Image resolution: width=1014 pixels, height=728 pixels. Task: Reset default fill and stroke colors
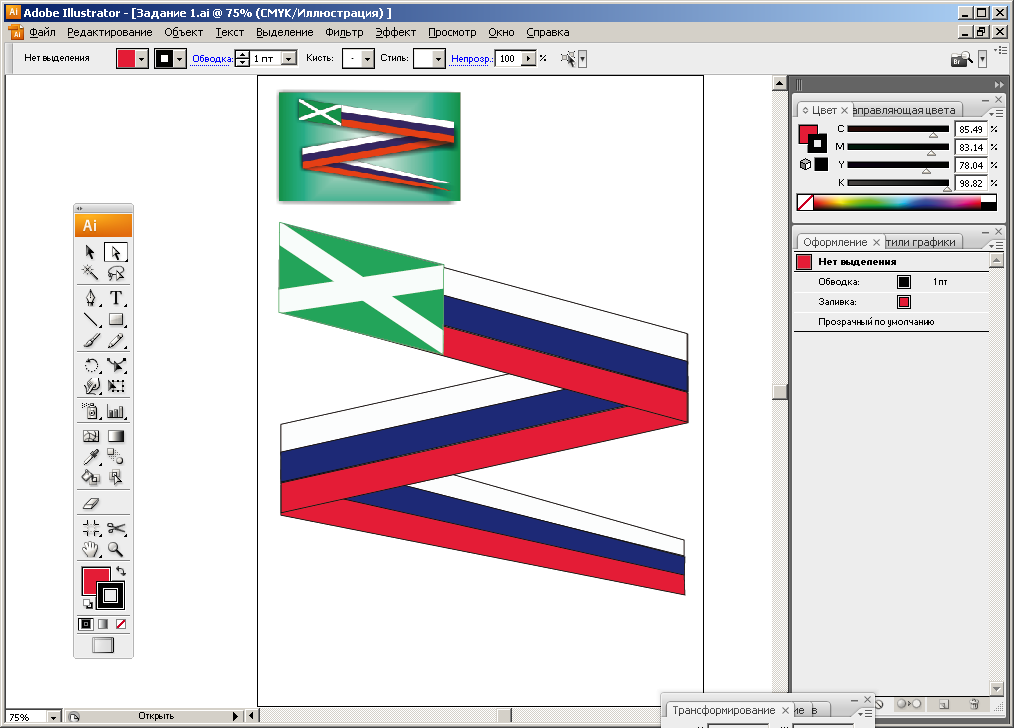click(x=87, y=604)
